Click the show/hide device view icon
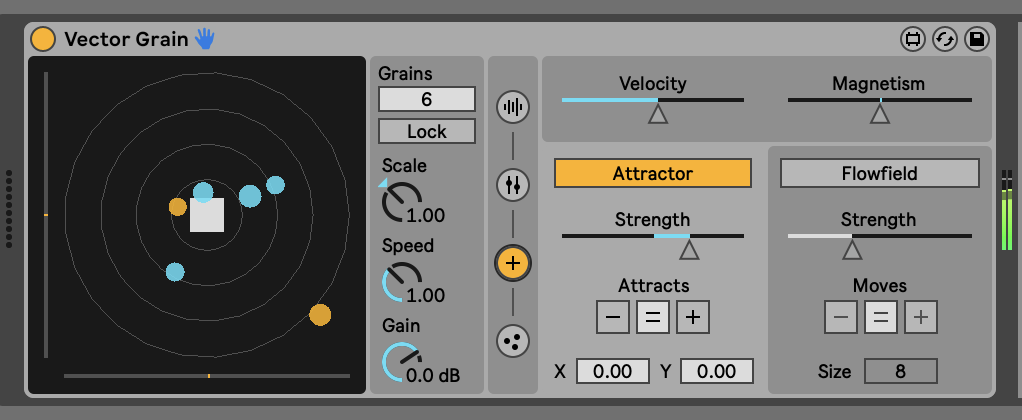 [912, 39]
